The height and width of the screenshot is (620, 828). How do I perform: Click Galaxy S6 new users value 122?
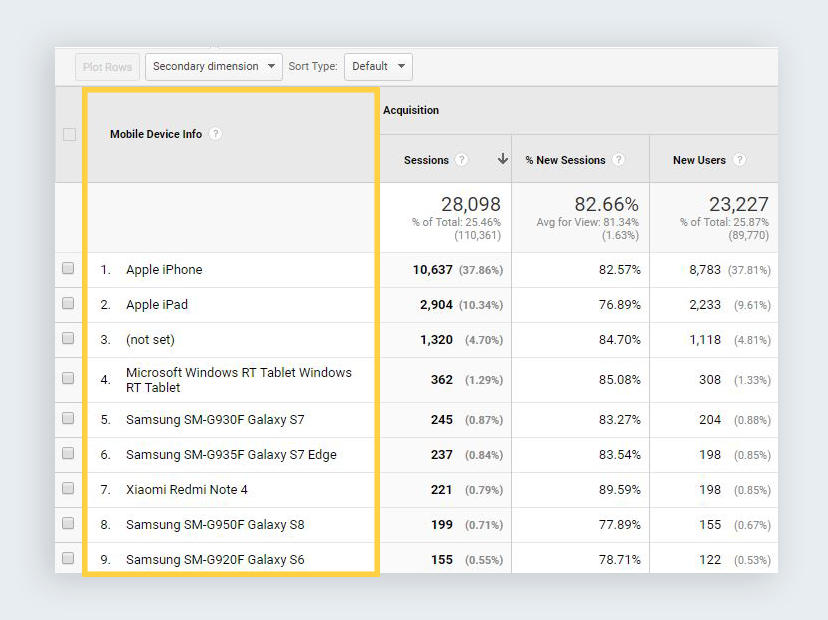pyautogui.click(x=710, y=559)
